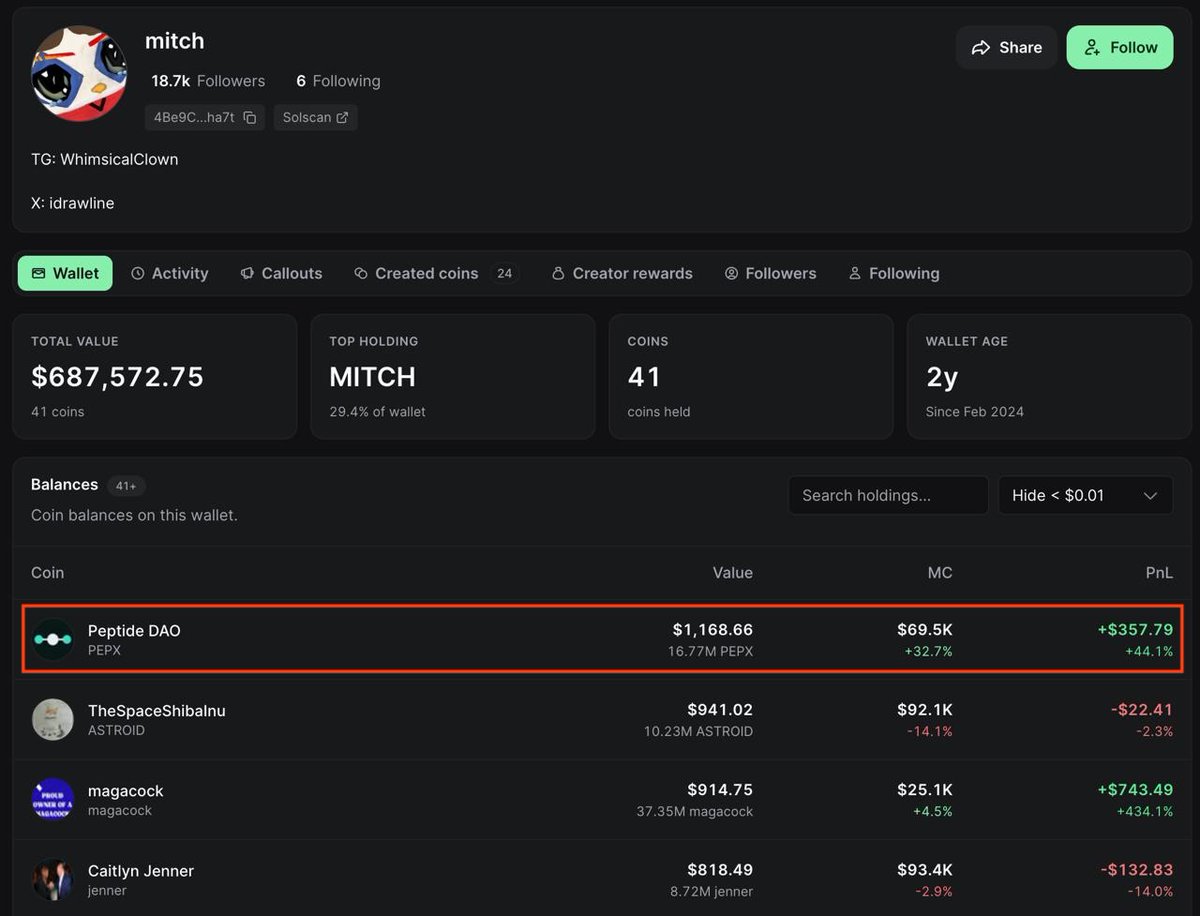
Task: Click the $25.1K market cap value
Action: pos(925,790)
